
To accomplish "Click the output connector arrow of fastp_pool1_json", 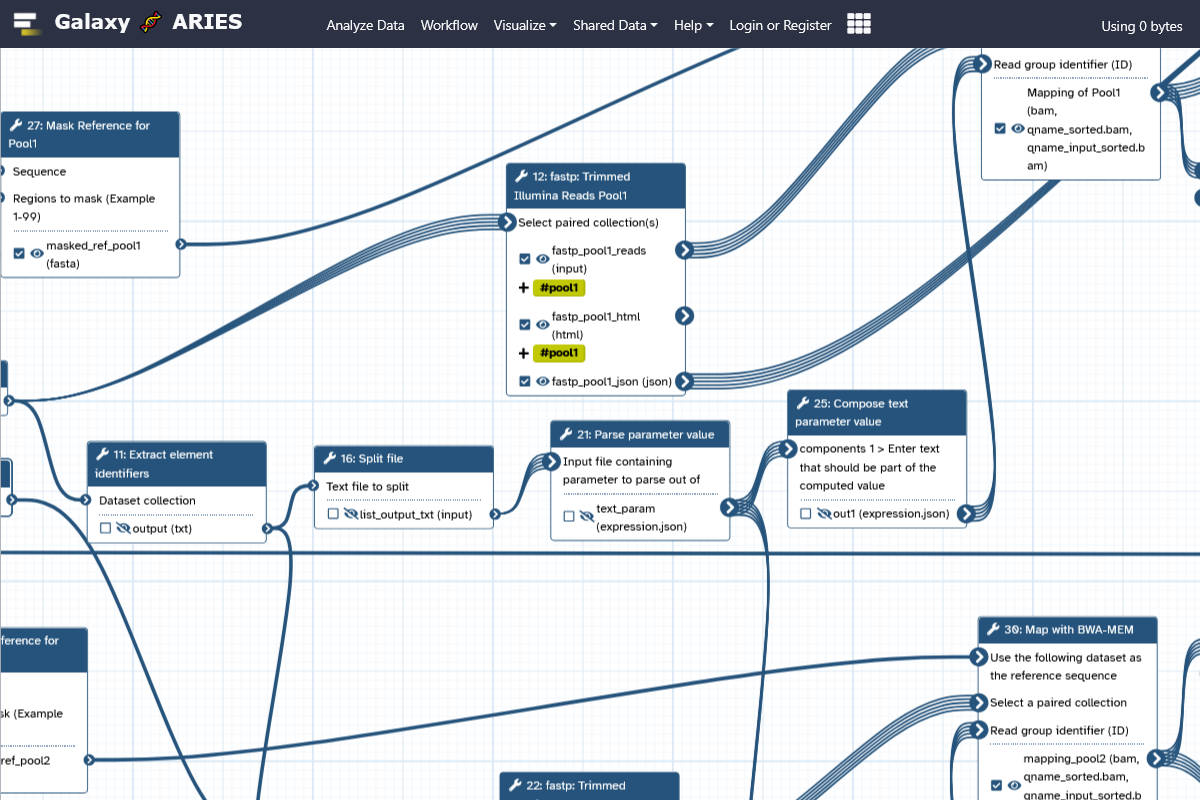I will (x=684, y=381).
